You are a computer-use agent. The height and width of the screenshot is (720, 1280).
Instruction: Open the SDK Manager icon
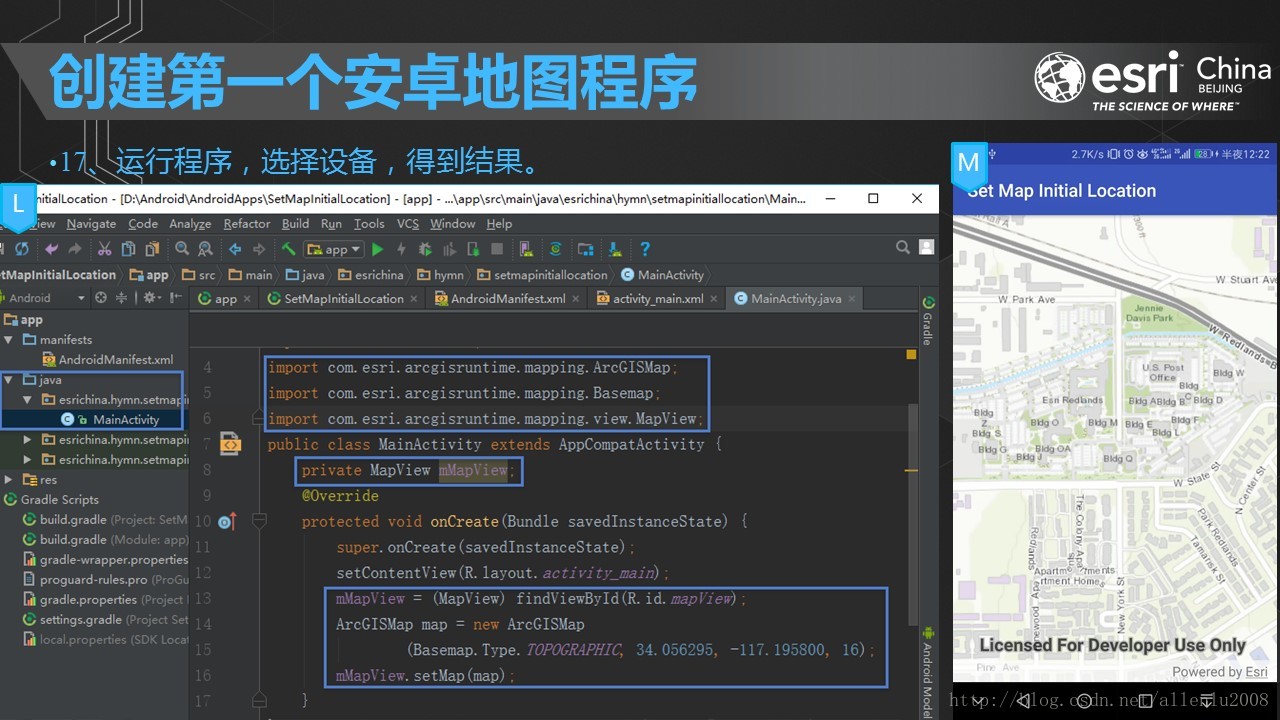pos(615,249)
